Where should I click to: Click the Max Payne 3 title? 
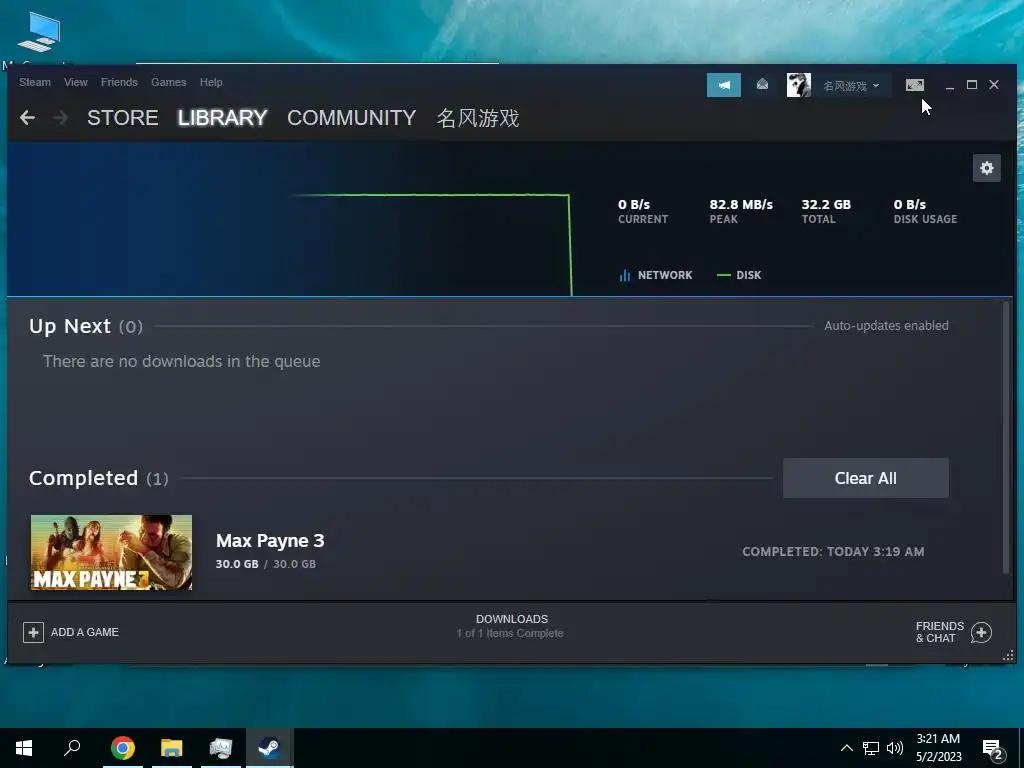[270, 541]
